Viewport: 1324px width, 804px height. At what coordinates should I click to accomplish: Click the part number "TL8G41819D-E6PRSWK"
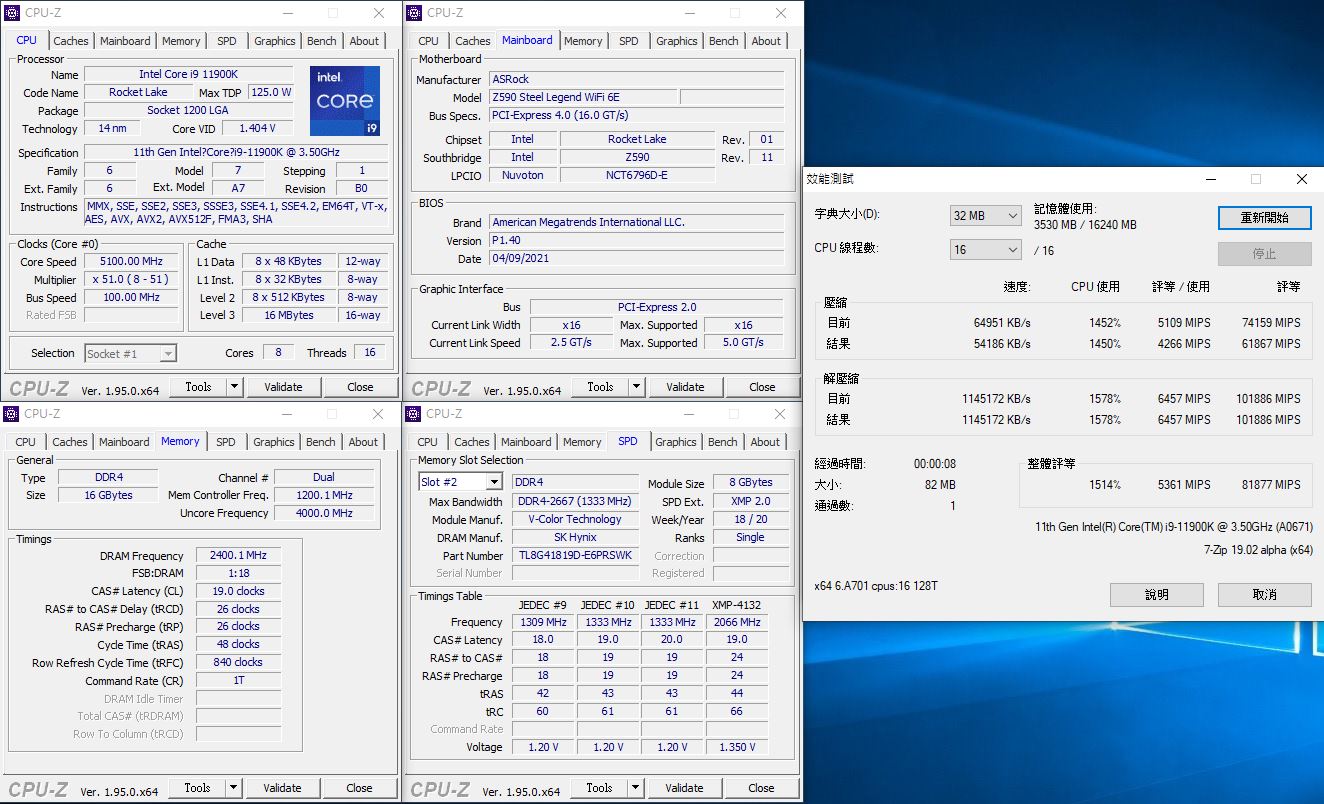pyautogui.click(x=575, y=556)
